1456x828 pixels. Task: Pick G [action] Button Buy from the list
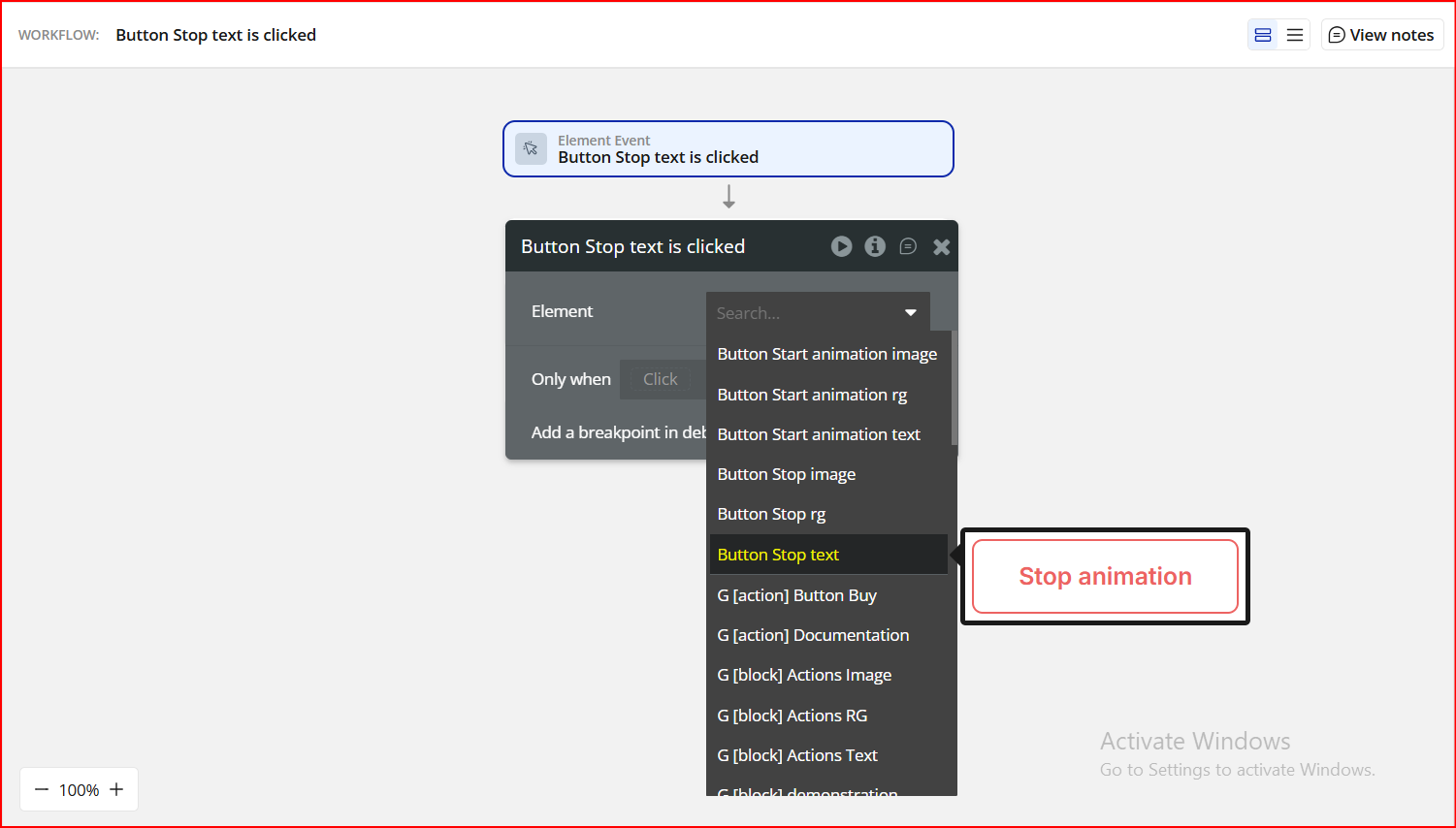[x=829, y=595]
